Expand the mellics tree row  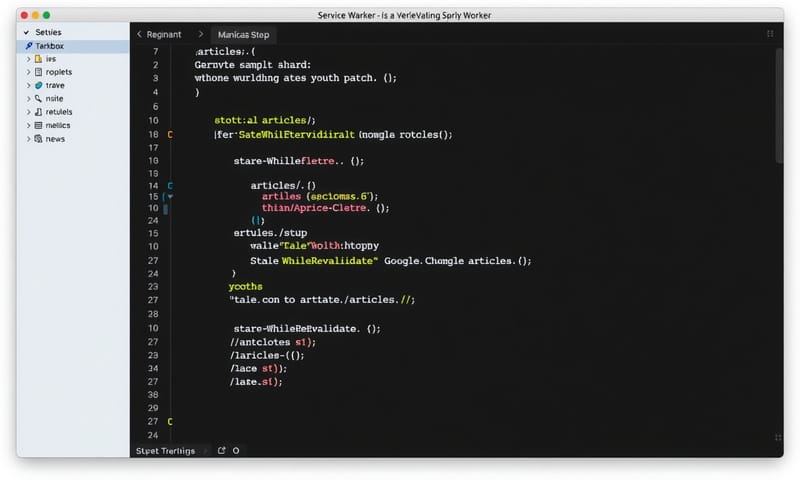pos(29,125)
